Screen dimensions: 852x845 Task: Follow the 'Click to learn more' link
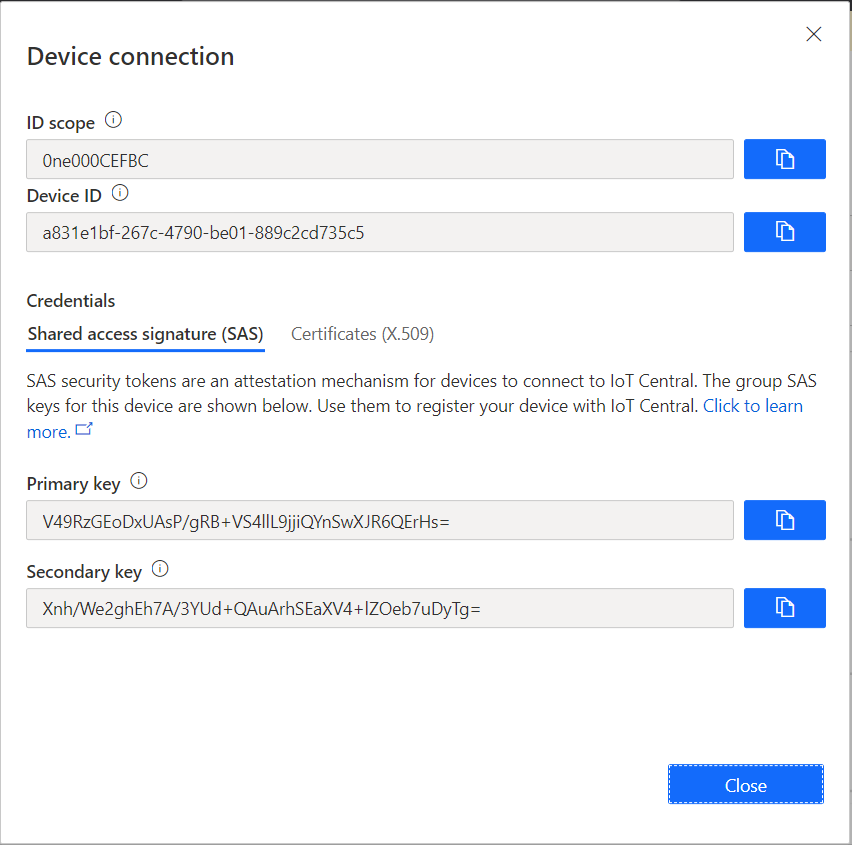coord(752,406)
